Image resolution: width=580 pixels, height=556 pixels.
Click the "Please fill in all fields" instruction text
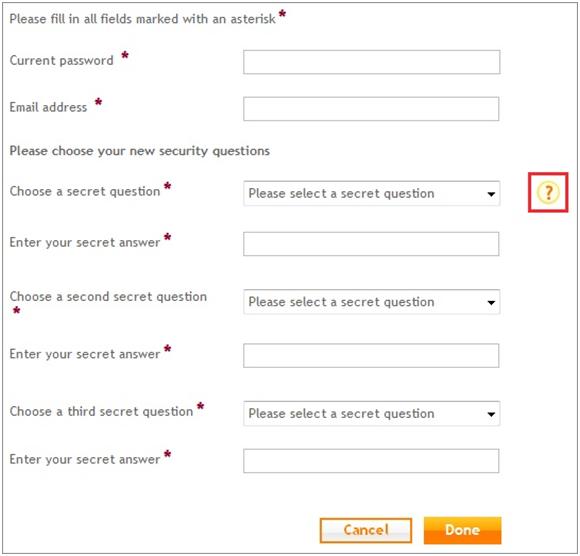point(142,19)
